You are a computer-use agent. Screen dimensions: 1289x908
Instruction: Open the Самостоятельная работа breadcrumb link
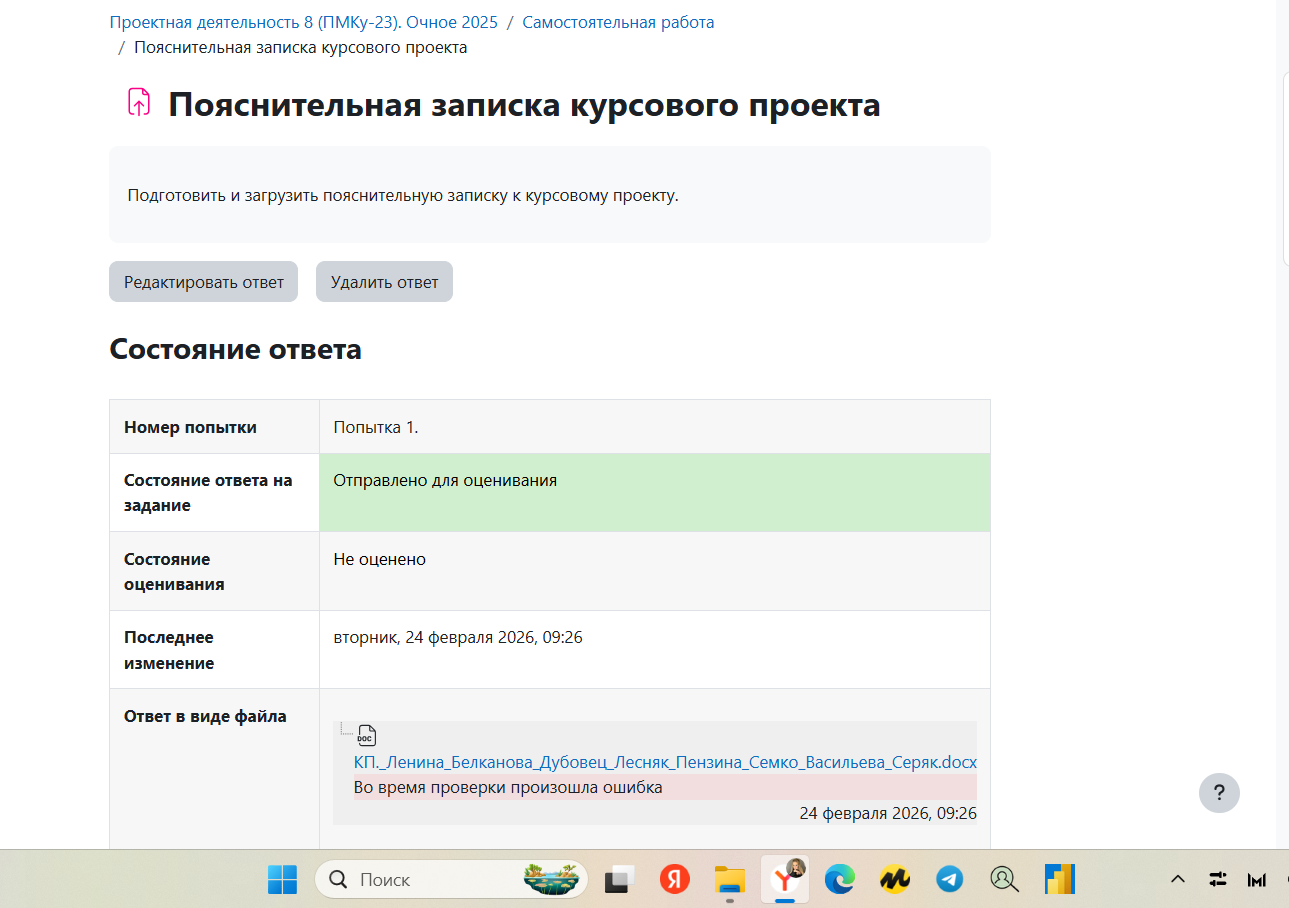618,22
